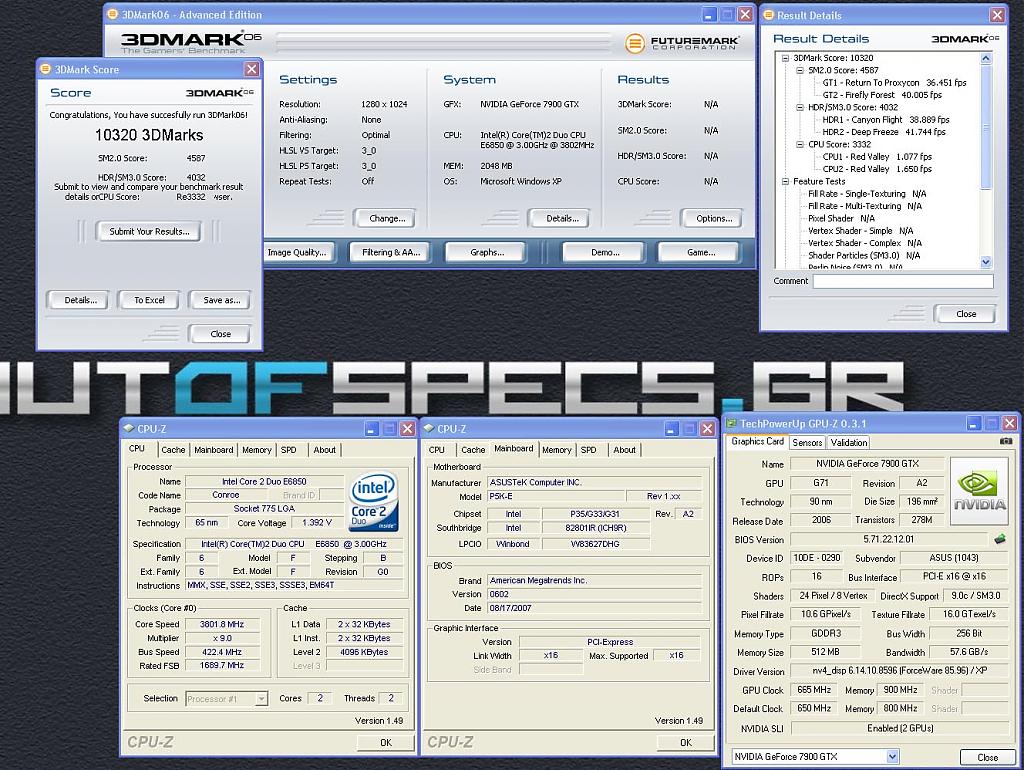Click the Save as button
Viewport: 1024px width, 770px height.
click(x=221, y=300)
